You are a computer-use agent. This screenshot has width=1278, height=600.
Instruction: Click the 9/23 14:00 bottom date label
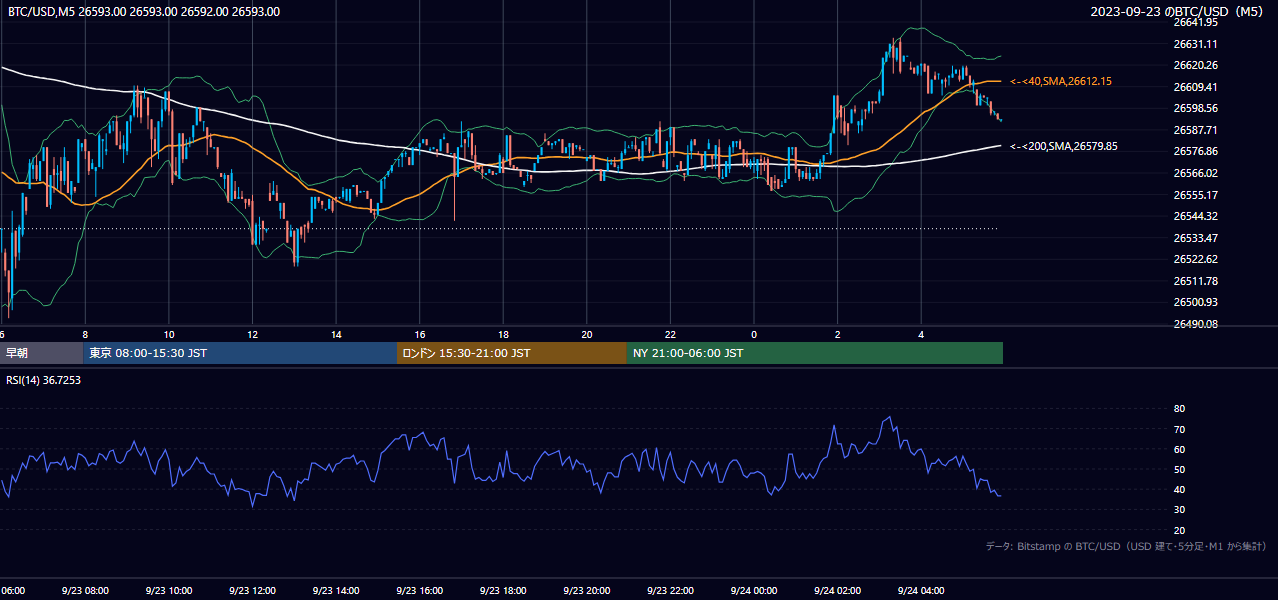(x=336, y=591)
